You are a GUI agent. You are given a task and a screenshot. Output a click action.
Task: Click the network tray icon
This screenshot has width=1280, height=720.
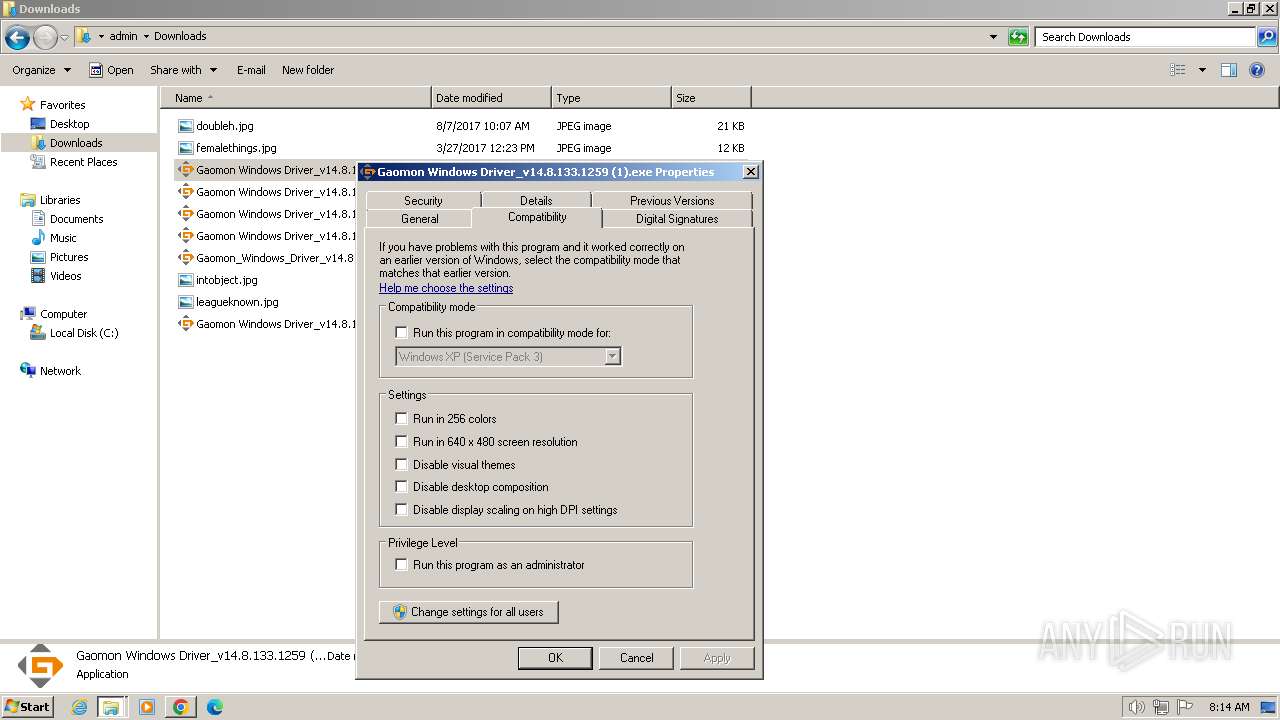1161,707
